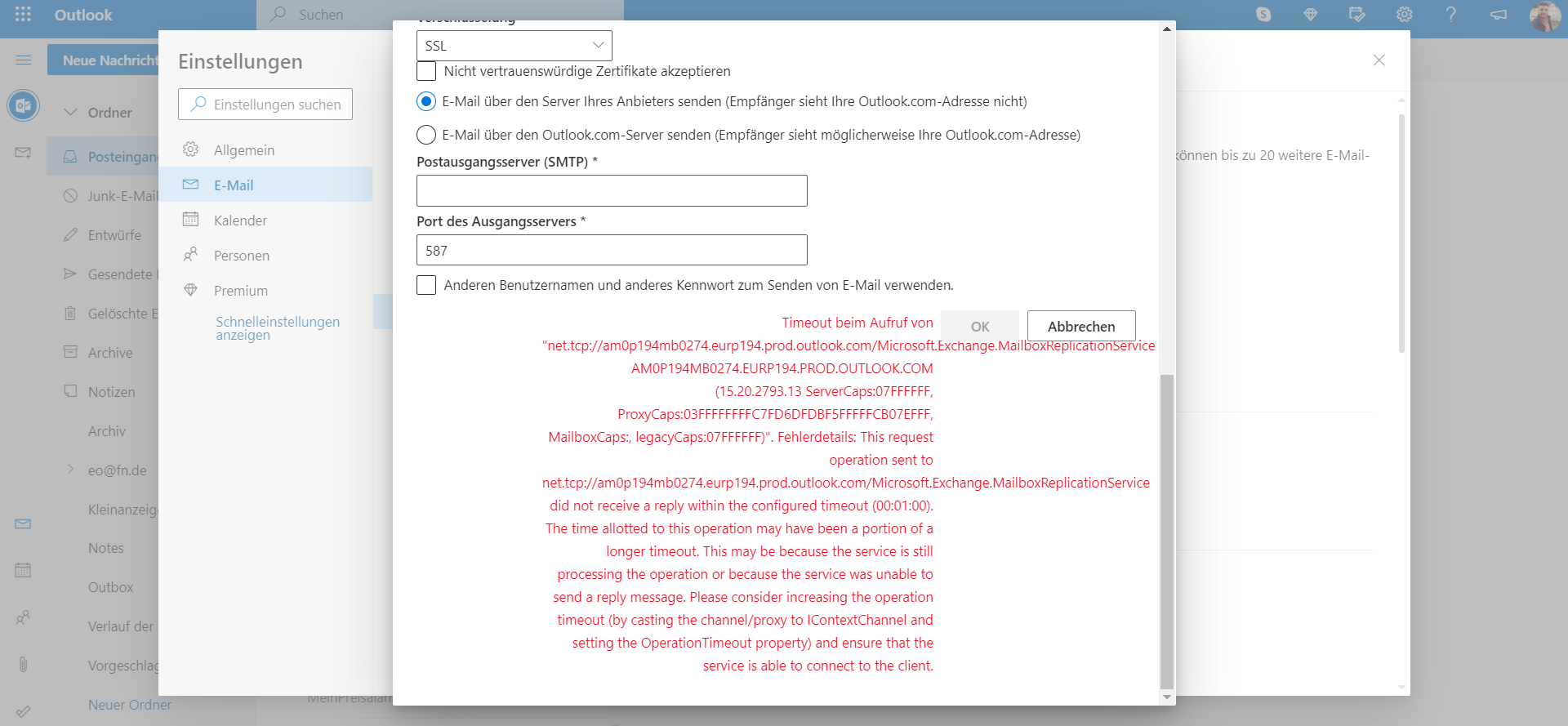The width and height of the screenshot is (1568, 726).
Task: Open the Gesendete folder
Action: [x=104, y=274]
